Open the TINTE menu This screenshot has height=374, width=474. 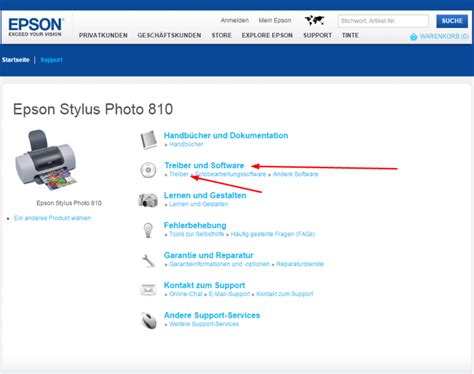350,35
